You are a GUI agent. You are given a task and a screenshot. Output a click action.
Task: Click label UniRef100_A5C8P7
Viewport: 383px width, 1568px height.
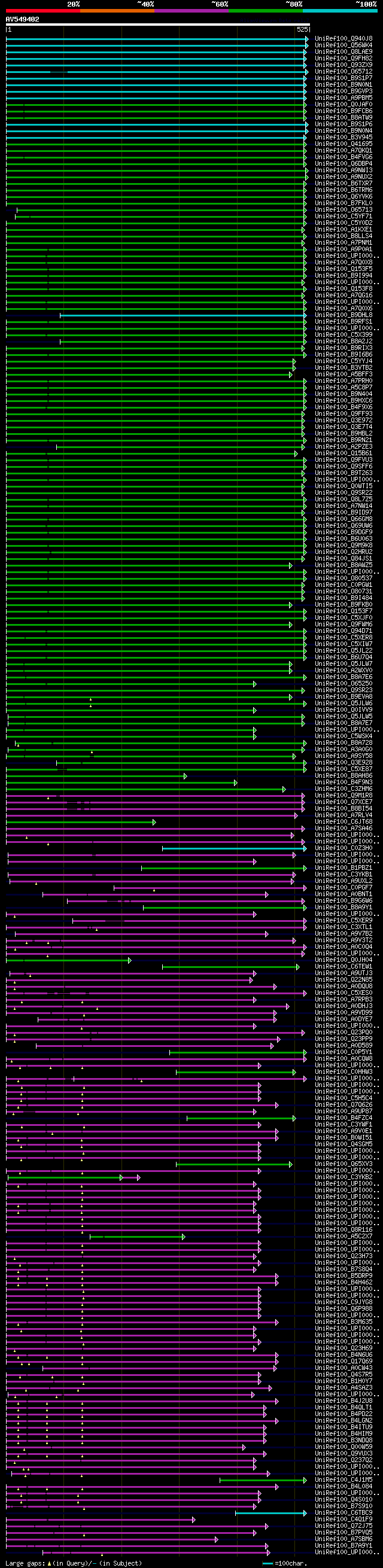[x=344, y=388]
